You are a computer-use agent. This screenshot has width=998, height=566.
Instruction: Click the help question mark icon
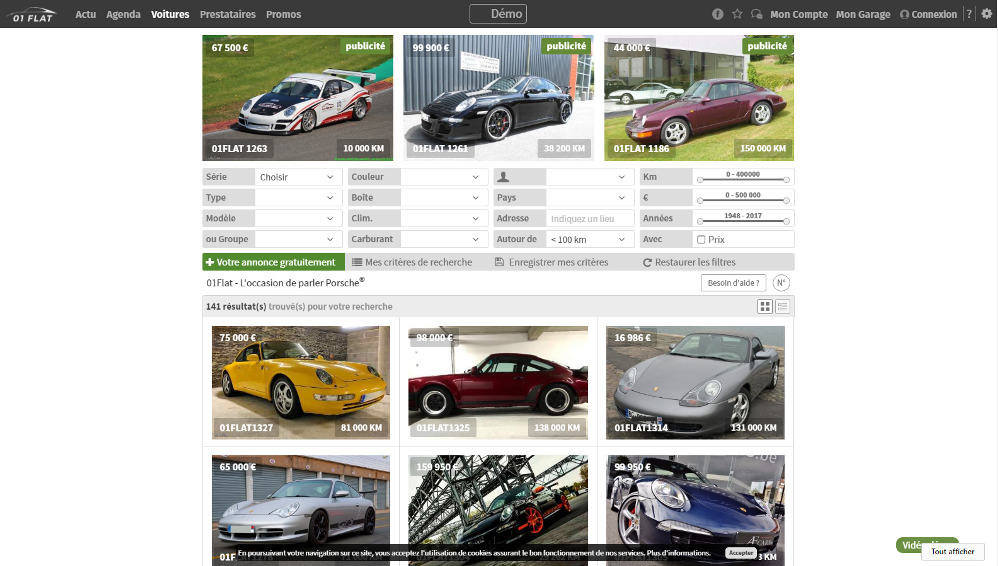[969, 14]
